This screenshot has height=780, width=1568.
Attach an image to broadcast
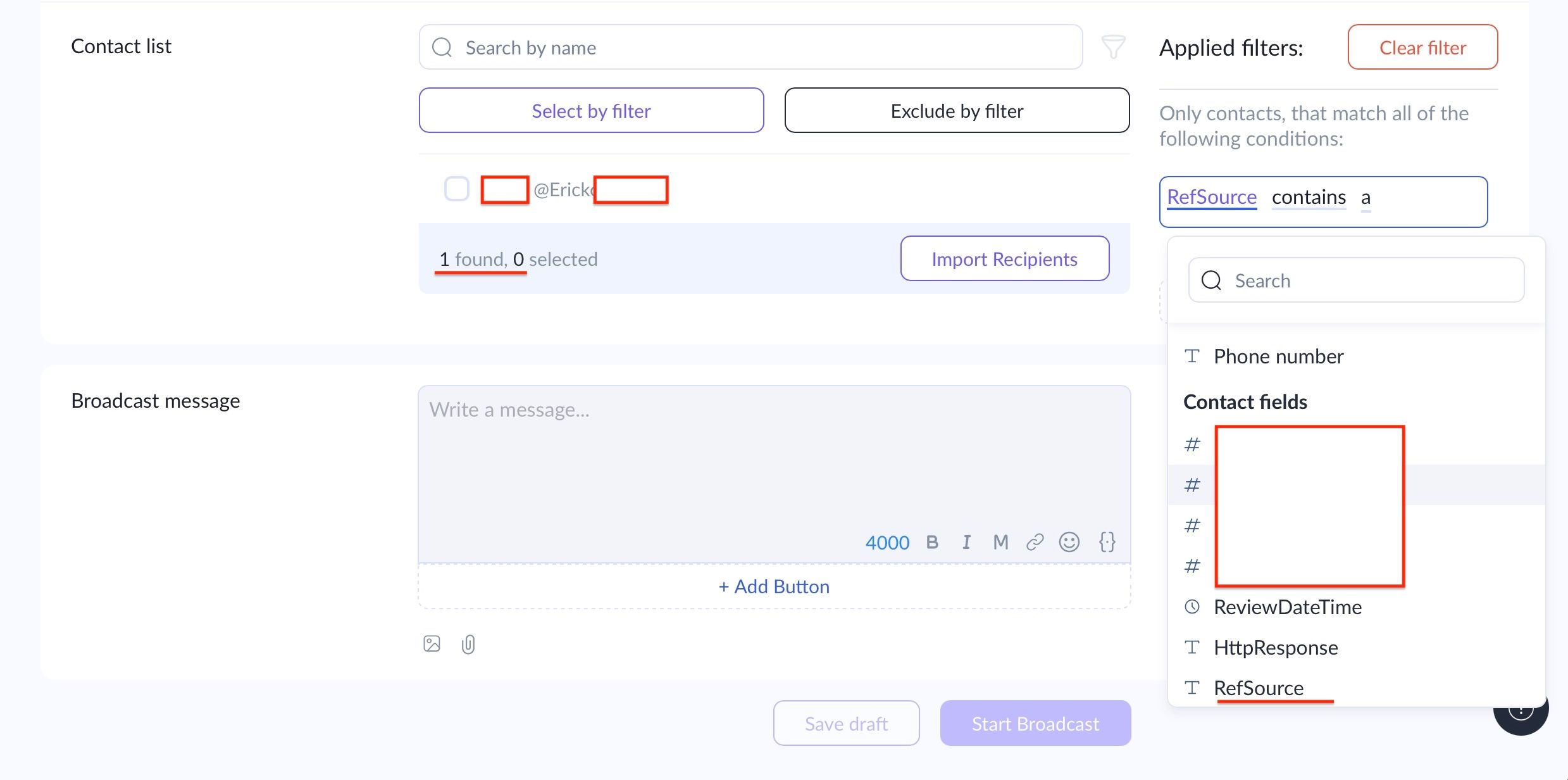[432, 644]
